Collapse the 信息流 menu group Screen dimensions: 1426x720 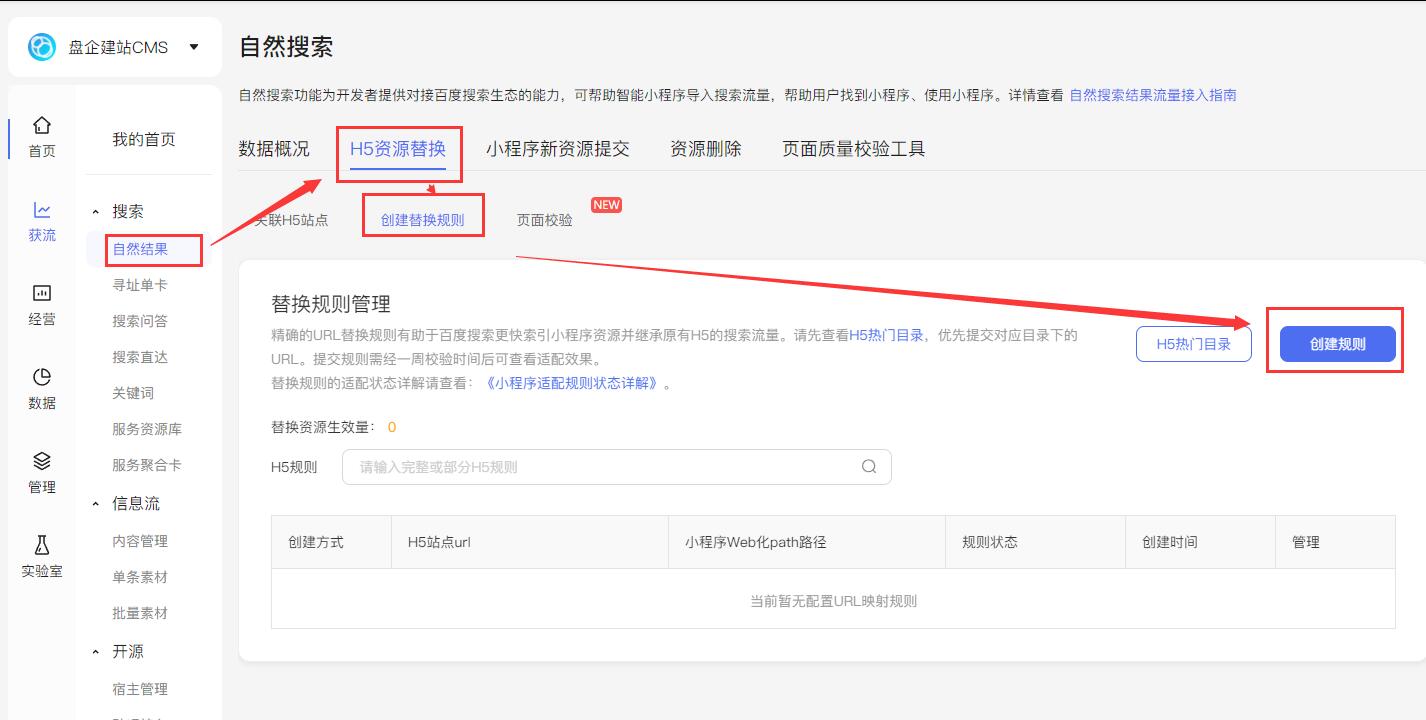(x=96, y=504)
